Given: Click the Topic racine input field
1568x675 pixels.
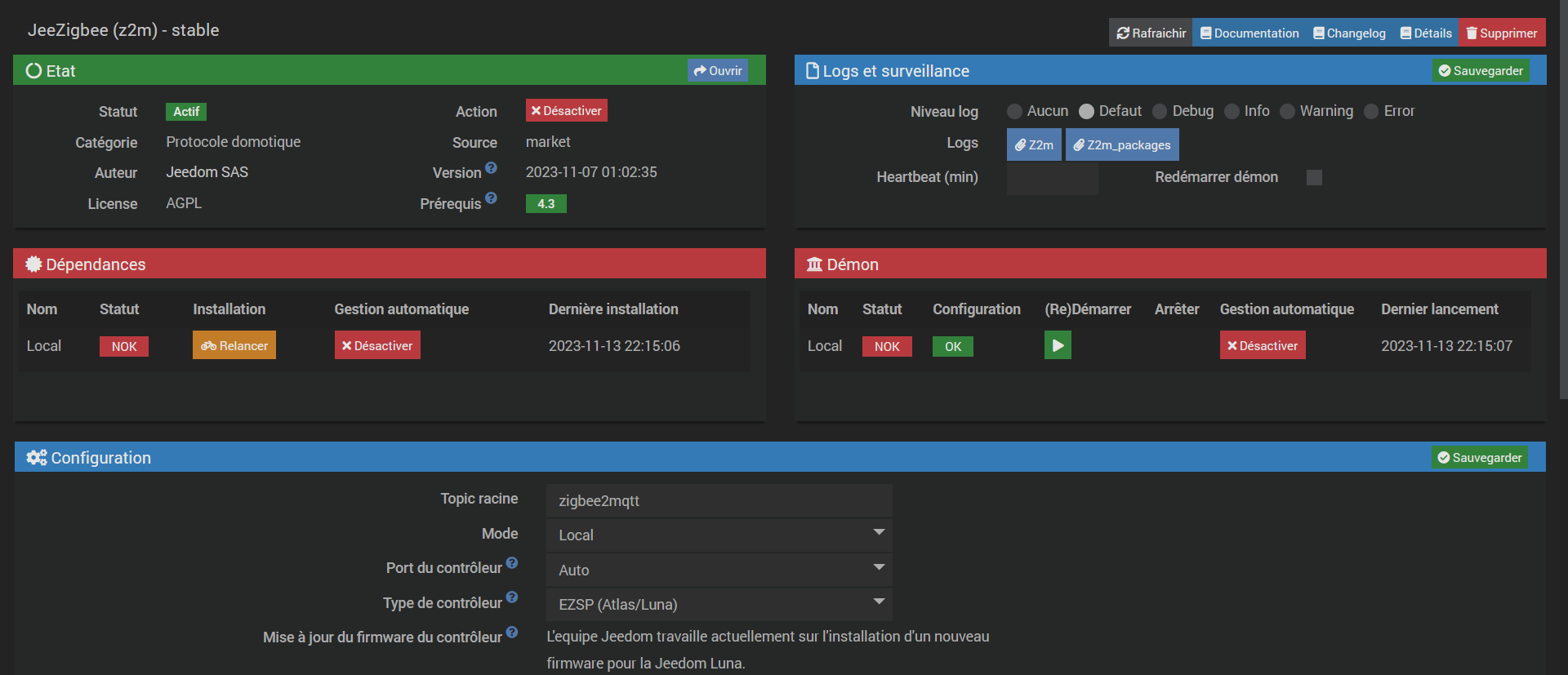Looking at the screenshot, I should coord(719,500).
